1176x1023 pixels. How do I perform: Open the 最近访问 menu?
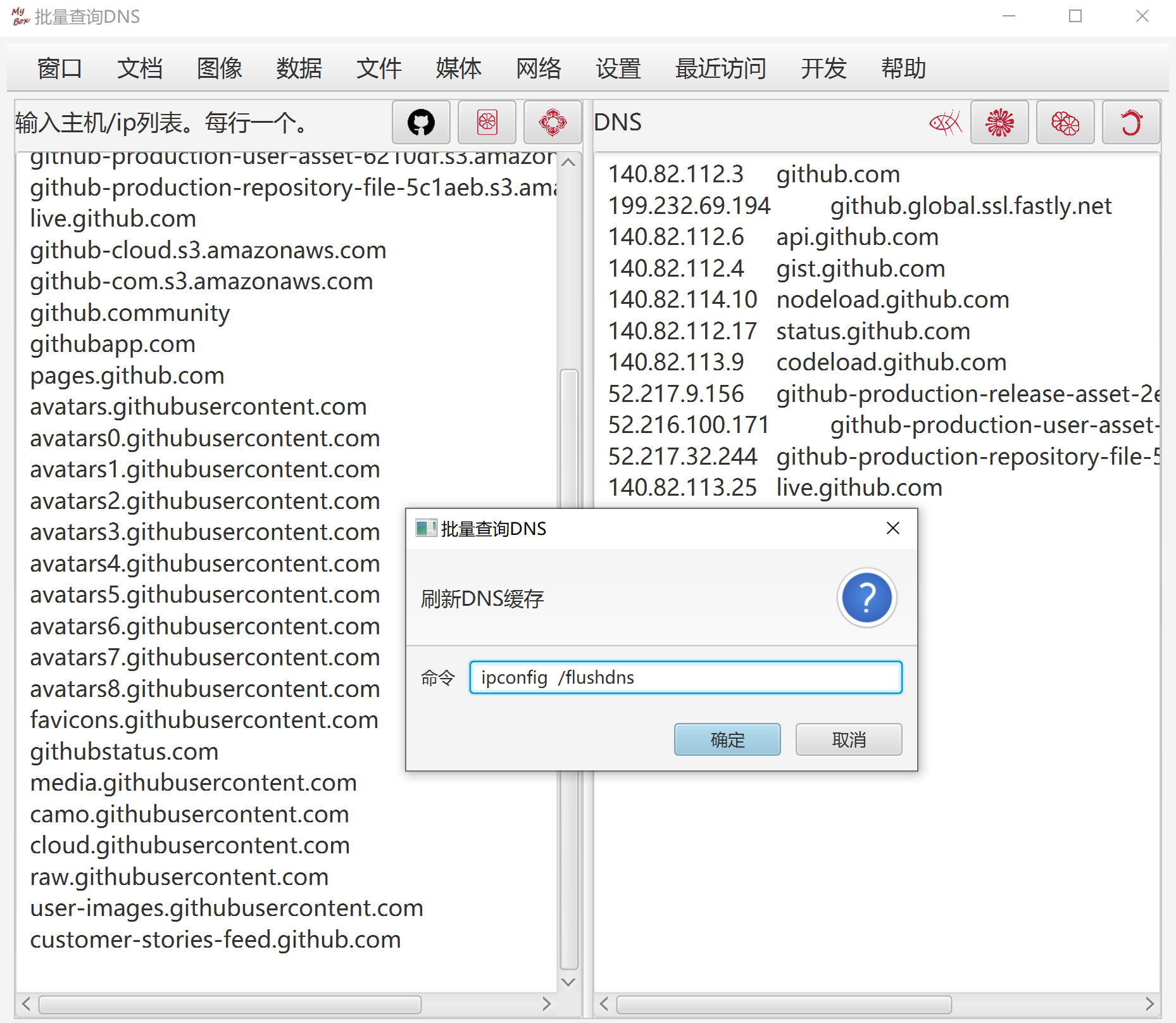(720, 68)
